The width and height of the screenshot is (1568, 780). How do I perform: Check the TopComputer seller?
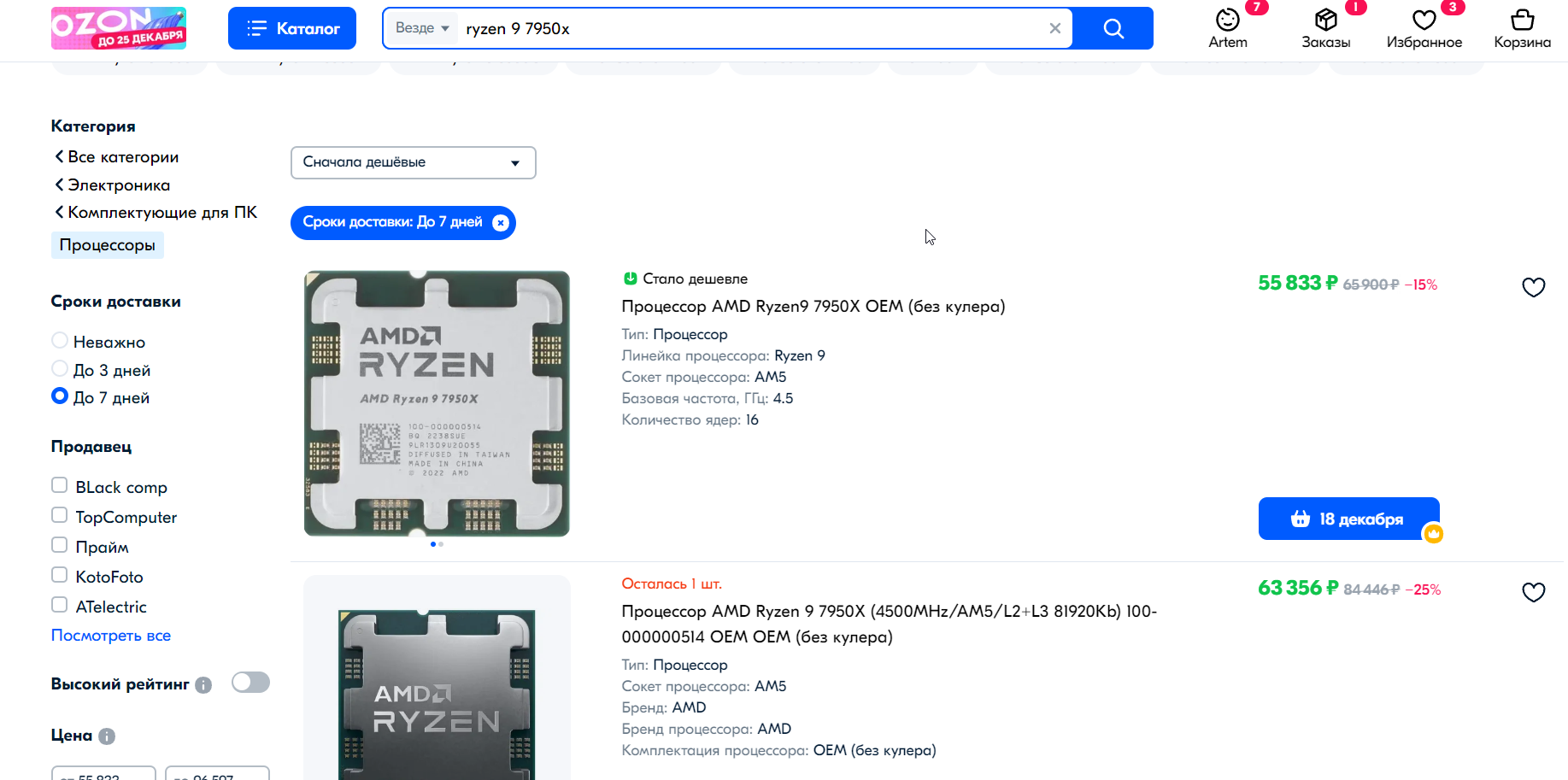(x=60, y=515)
